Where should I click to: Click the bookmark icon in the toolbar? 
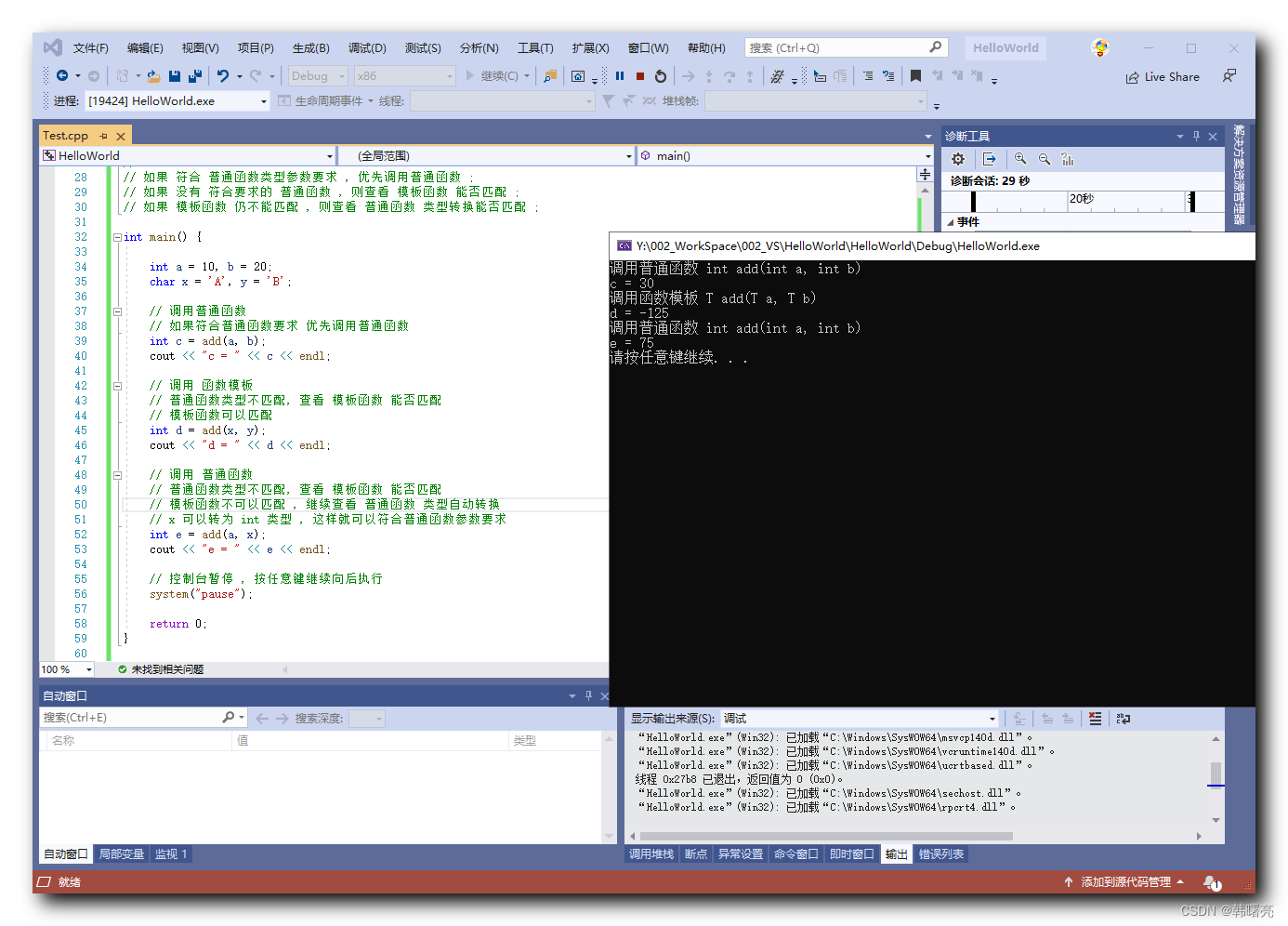pos(915,76)
